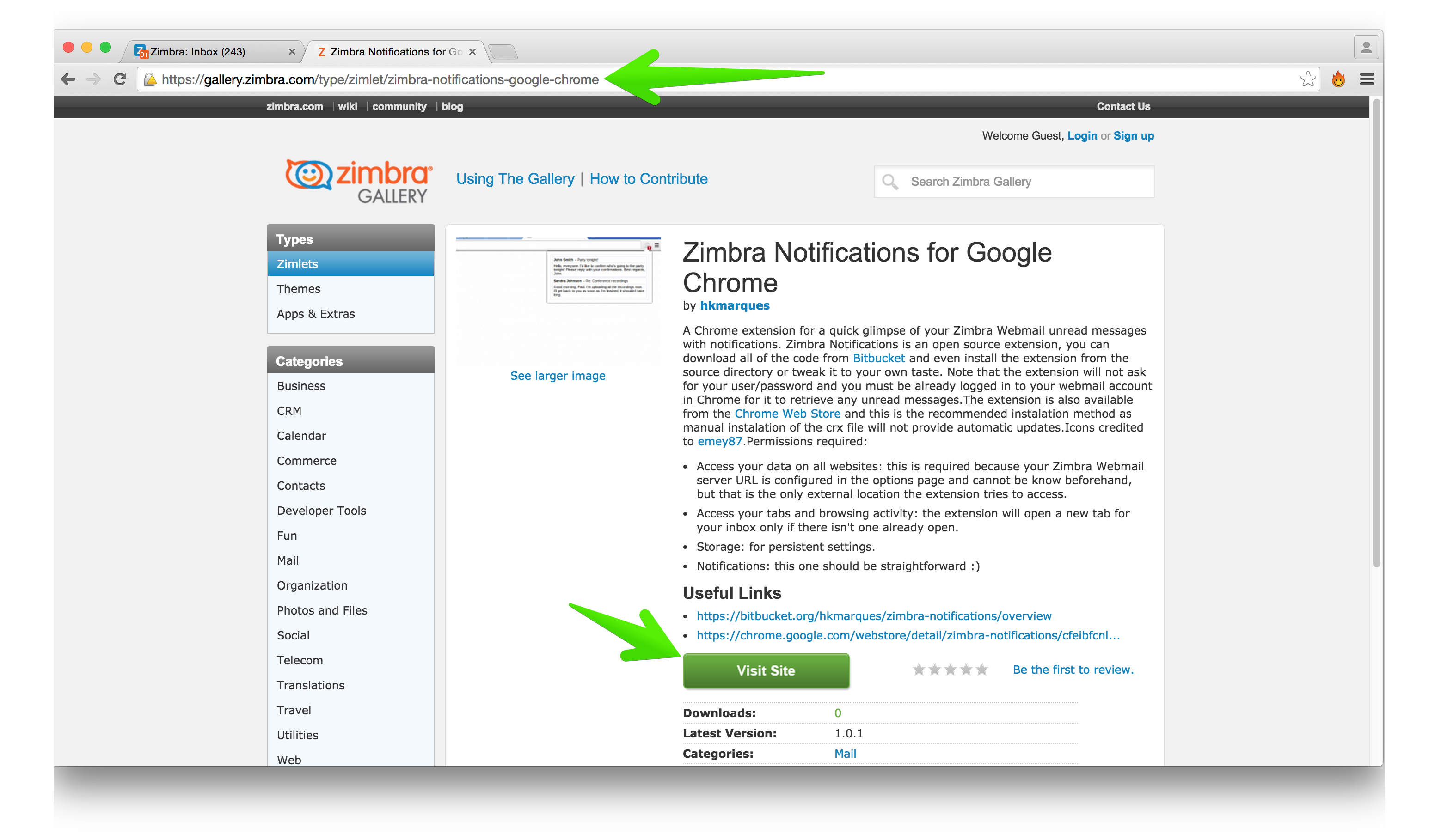1435x840 pixels.
Task: Open How to Contribute page
Action: click(648, 179)
